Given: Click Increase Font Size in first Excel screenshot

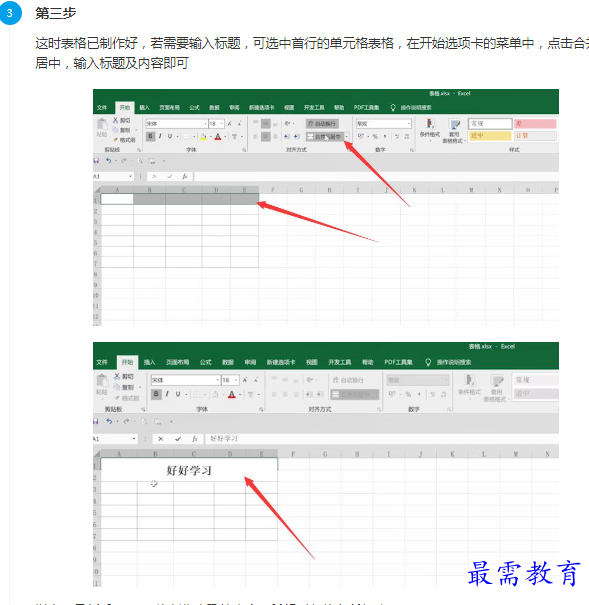Looking at the screenshot, I should click(x=230, y=123).
